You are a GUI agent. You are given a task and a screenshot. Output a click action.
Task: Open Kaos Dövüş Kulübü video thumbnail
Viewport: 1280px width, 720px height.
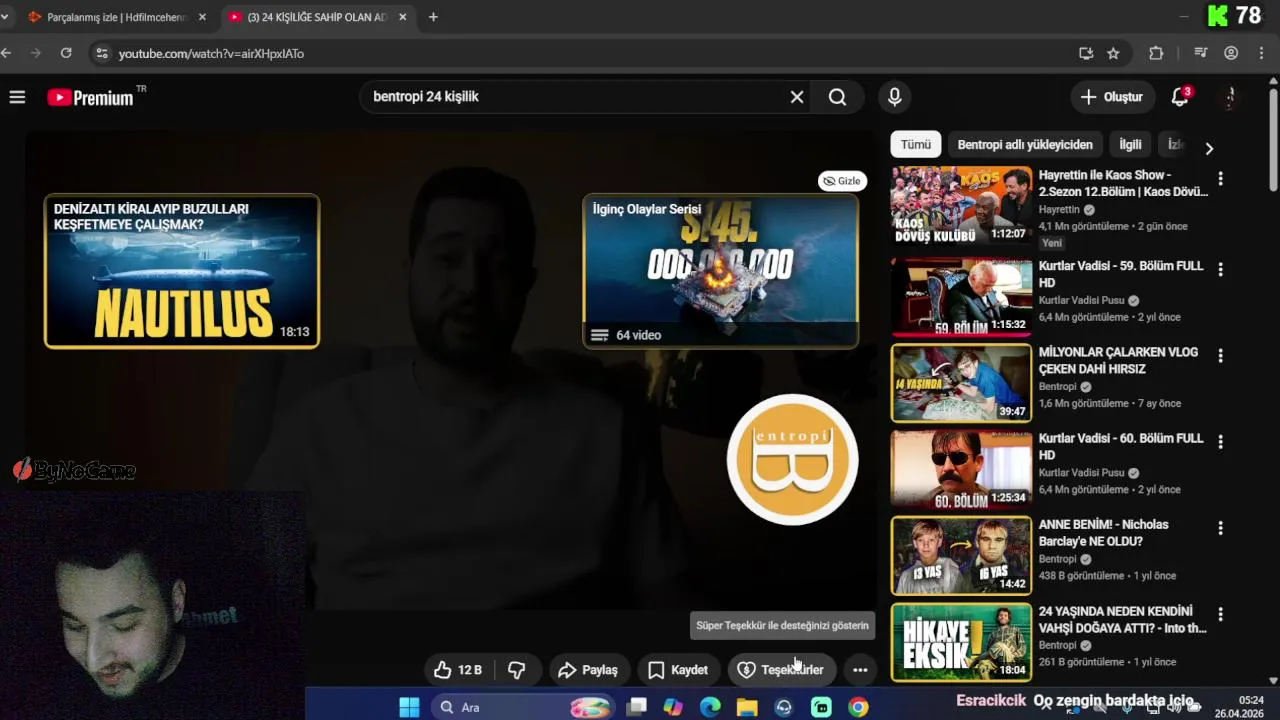(961, 206)
